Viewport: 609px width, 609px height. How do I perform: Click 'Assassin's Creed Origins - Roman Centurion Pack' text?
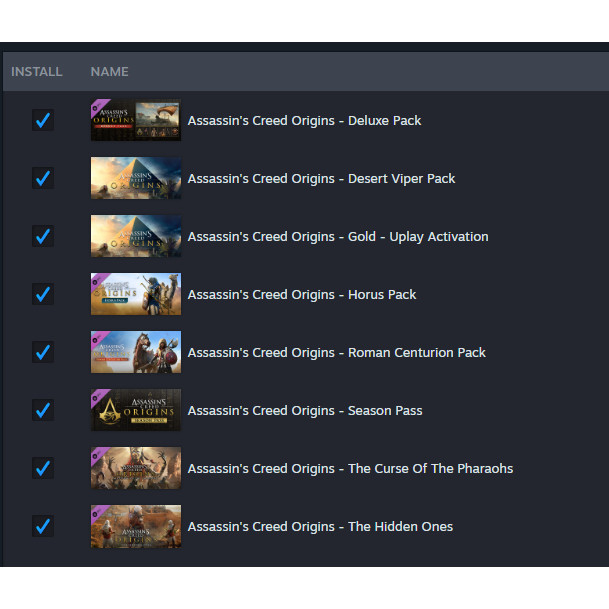(x=336, y=353)
